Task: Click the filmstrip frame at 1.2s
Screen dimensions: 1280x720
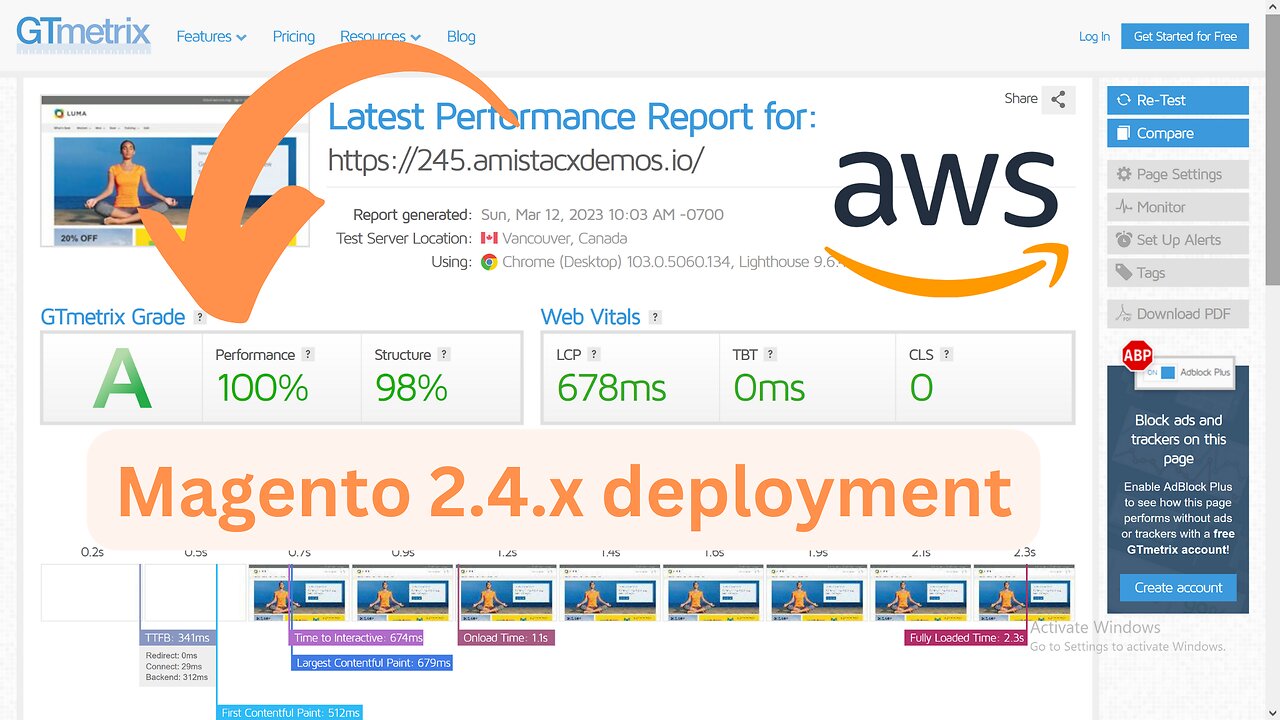Action: point(506,593)
